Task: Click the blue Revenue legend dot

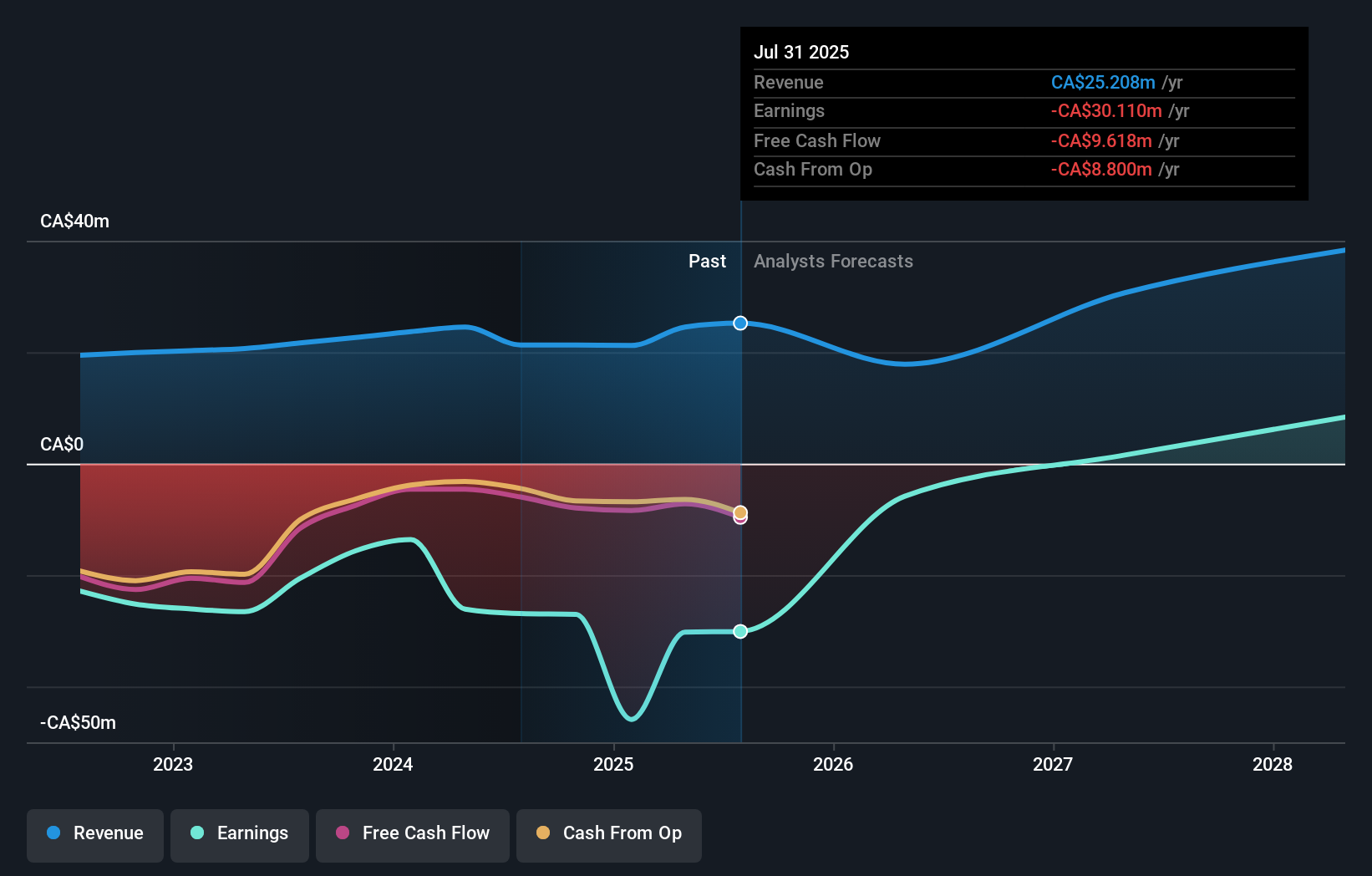Action: click(52, 833)
